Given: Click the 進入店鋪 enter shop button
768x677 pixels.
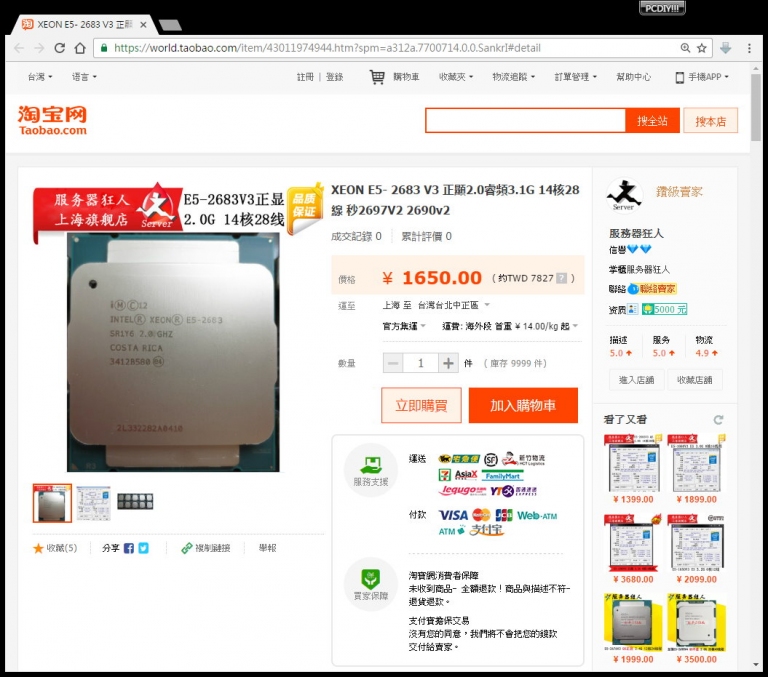Looking at the screenshot, I should click(x=637, y=380).
